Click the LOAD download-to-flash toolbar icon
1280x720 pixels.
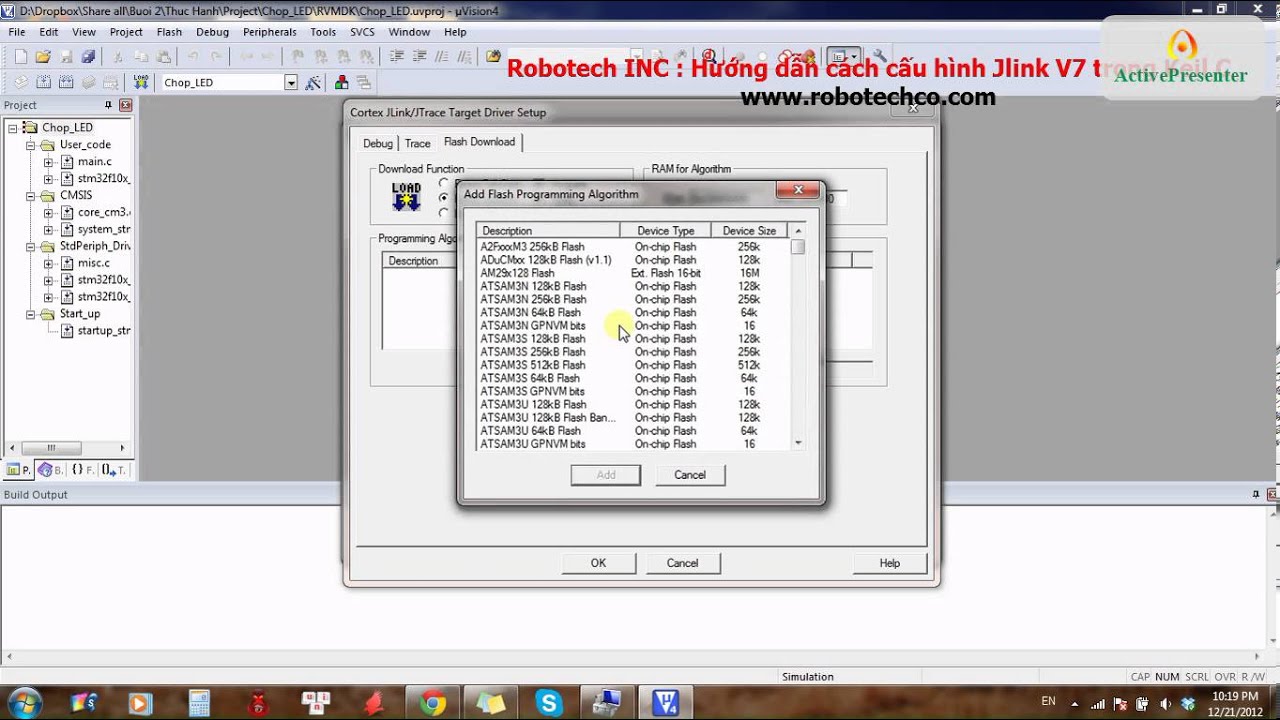pyautogui.click(x=141, y=82)
